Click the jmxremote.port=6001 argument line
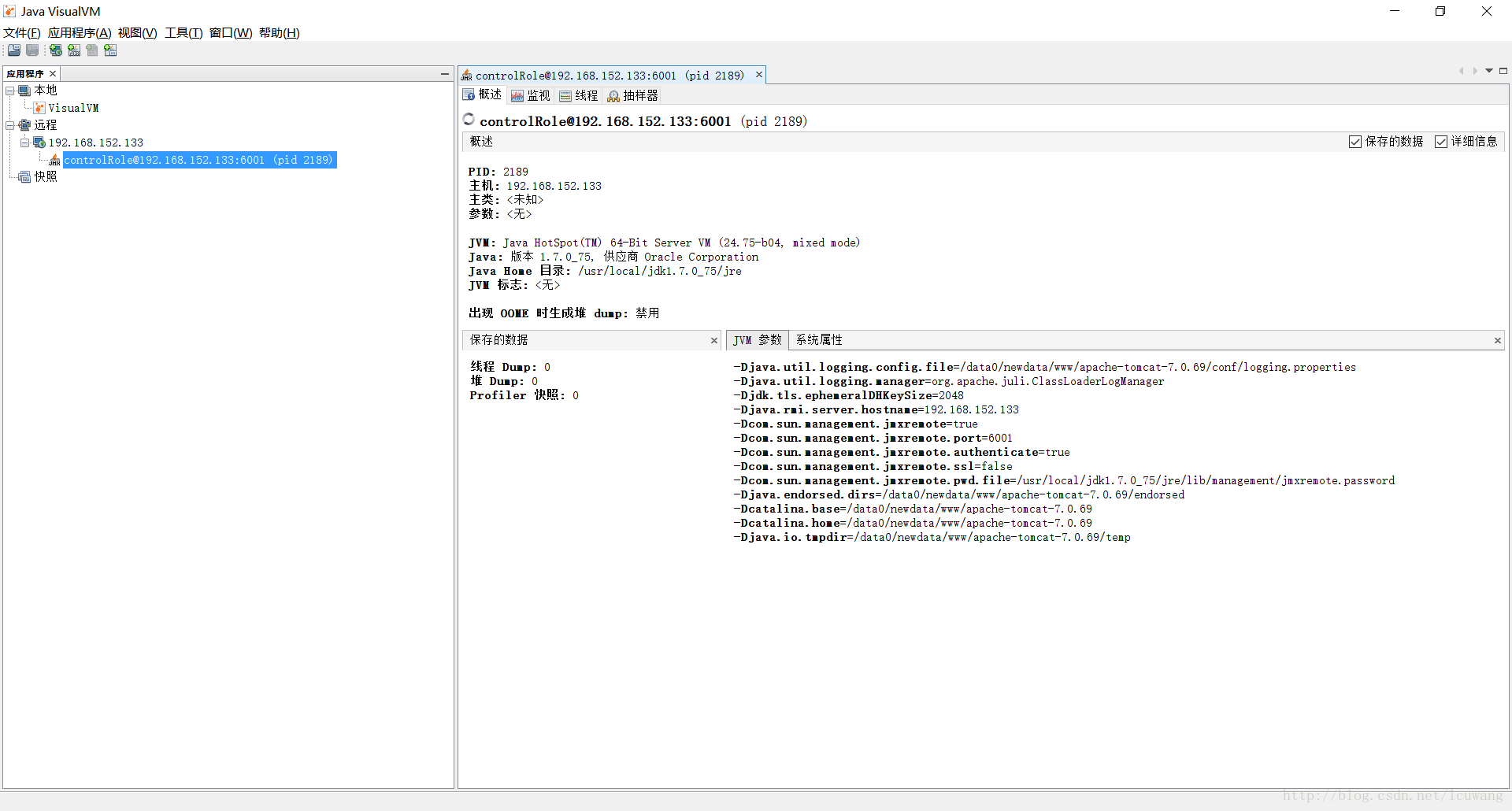The image size is (1512, 811). pos(873,439)
